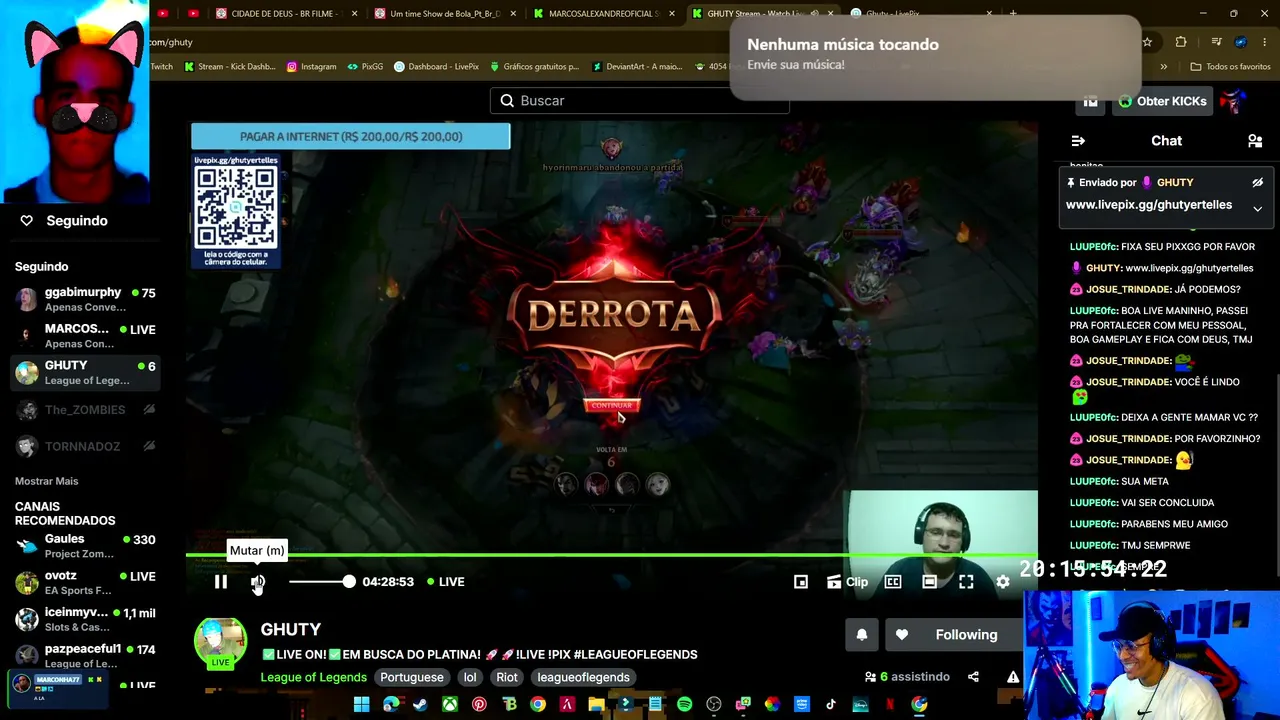
Task: Open offline TORNNADOZ channel
Action: pyautogui.click(x=85, y=446)
